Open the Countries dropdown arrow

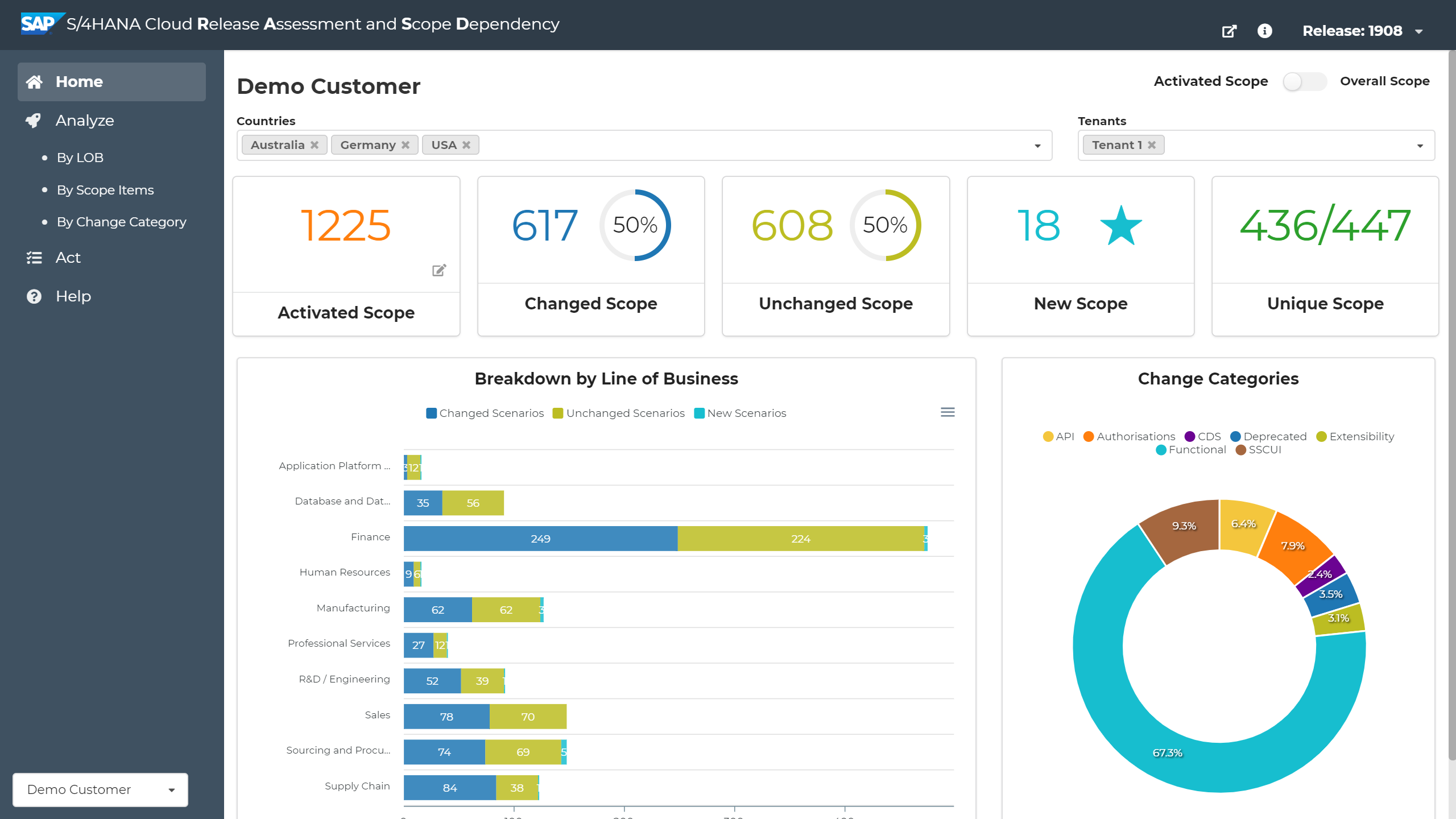(x=1037, y=146)
